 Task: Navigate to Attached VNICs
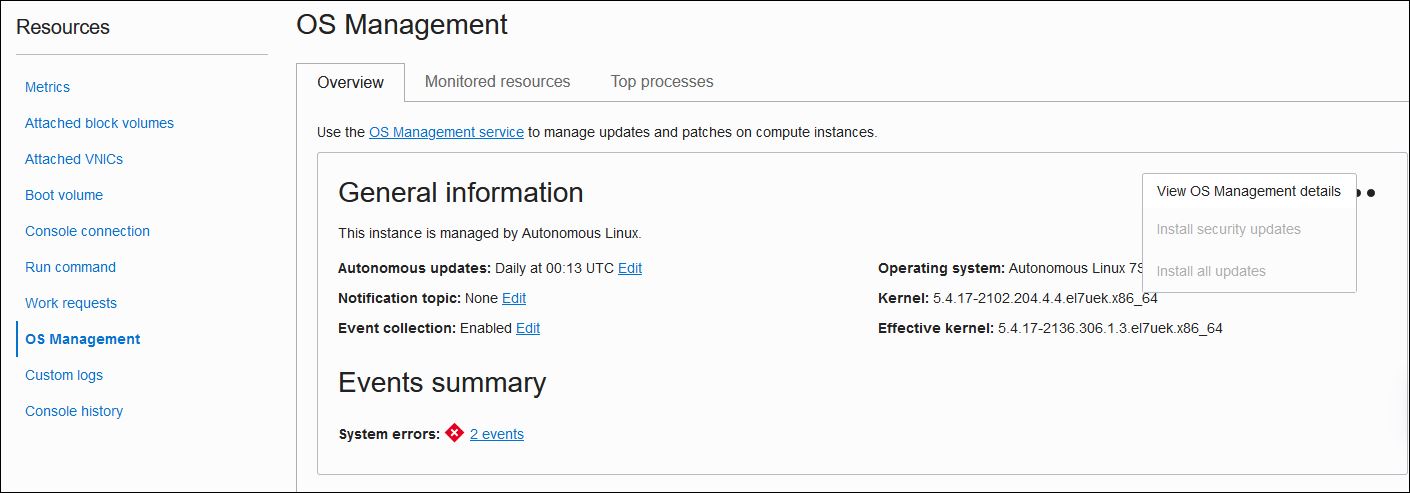(x=74, y=159)
